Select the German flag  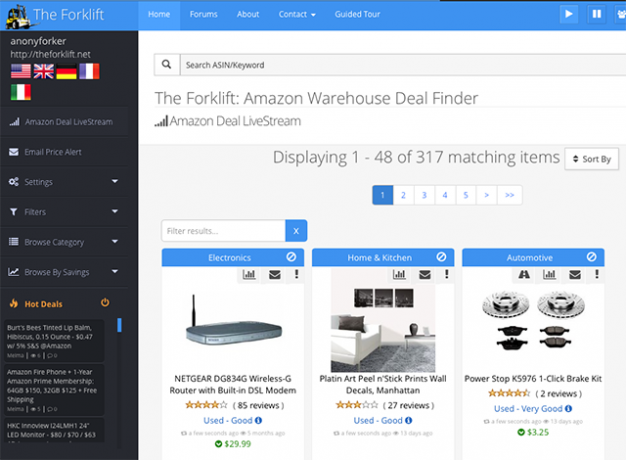pyautogui.click(x=66, y=71)
